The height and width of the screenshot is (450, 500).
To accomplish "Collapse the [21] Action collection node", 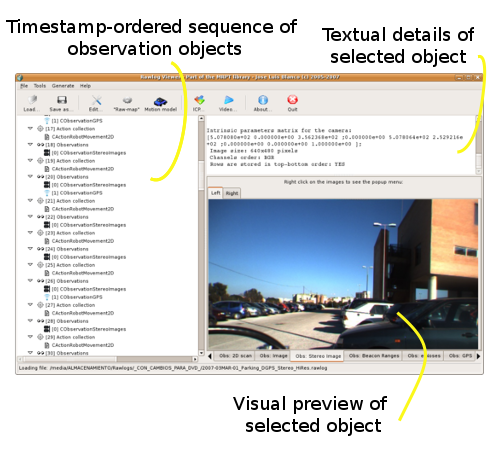I will tap(30, 200).
